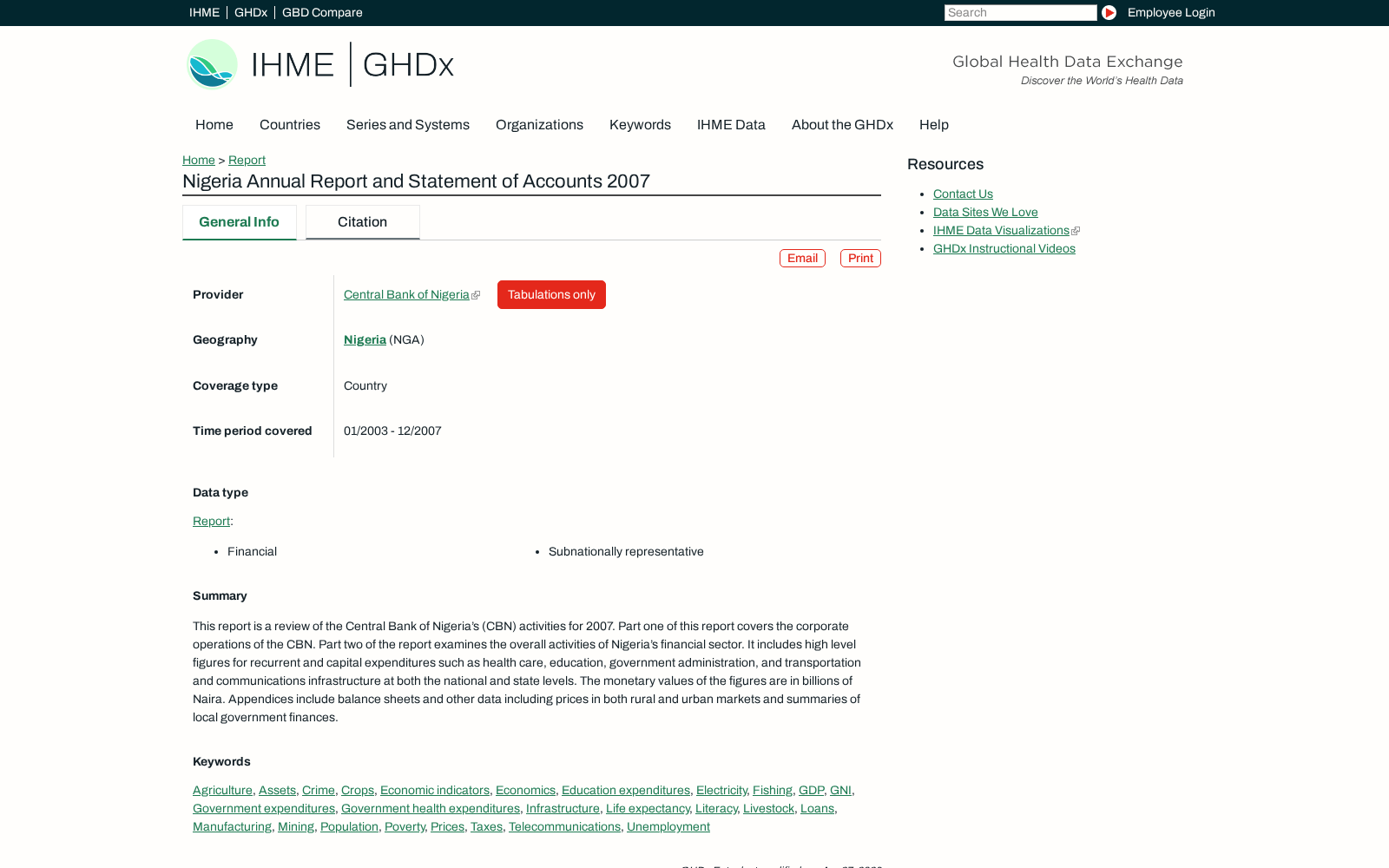Click the Agriculture keyword
The image size is (1389, 868).
tap(222, 791)
